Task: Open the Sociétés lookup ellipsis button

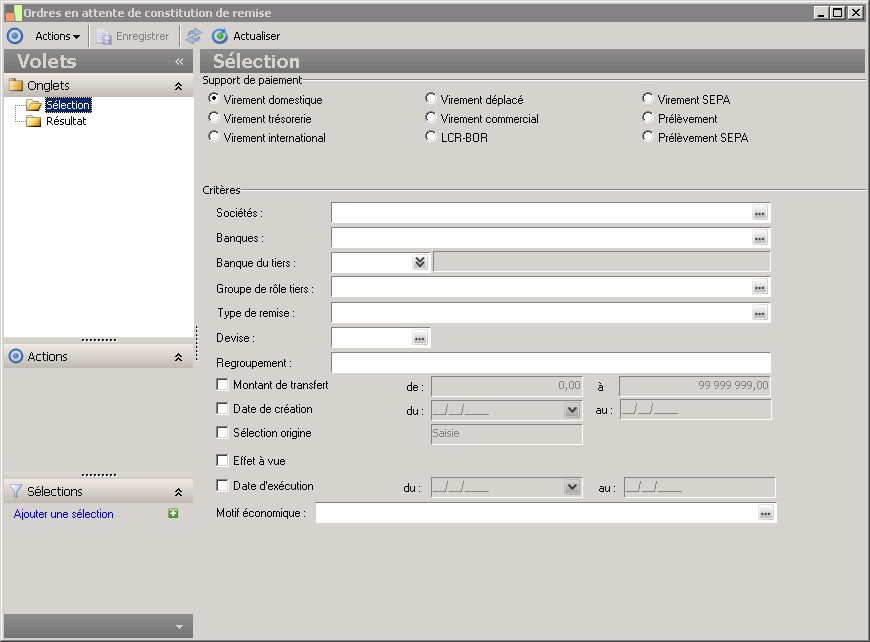Action: point(760,213)
